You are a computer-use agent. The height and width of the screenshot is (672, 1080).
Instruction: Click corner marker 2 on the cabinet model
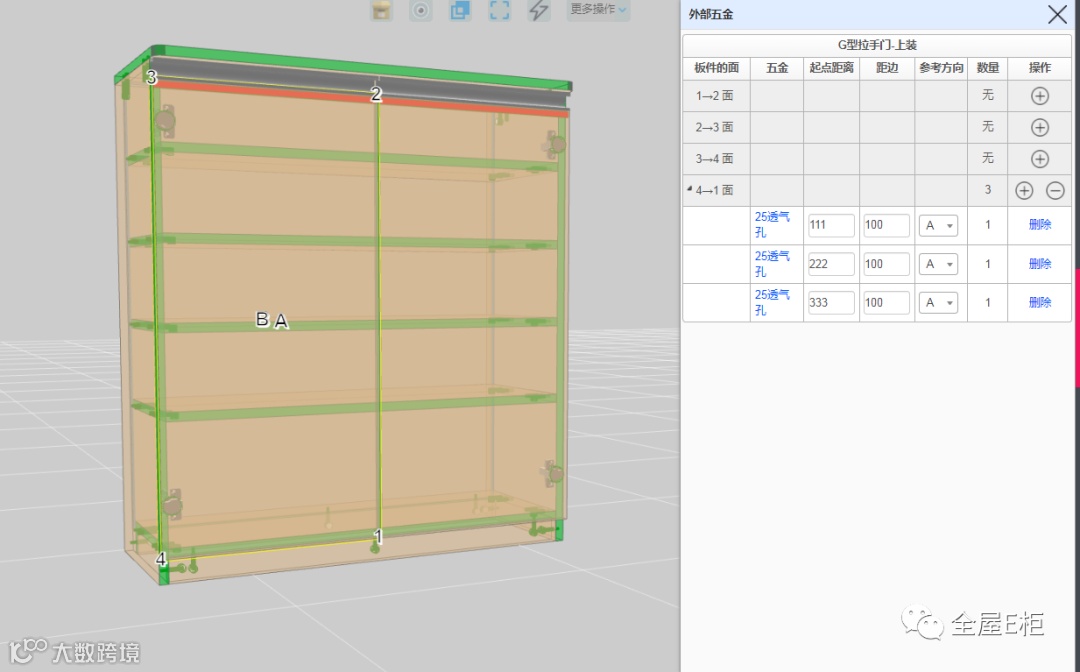(376, 94)
